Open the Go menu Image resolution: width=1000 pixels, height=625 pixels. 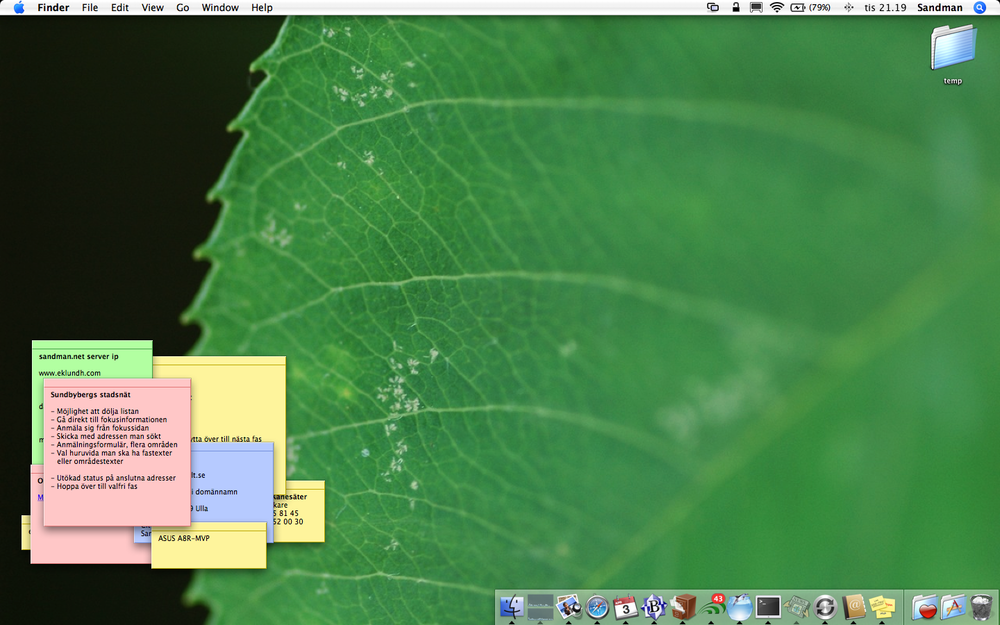[x=182, y=7]
